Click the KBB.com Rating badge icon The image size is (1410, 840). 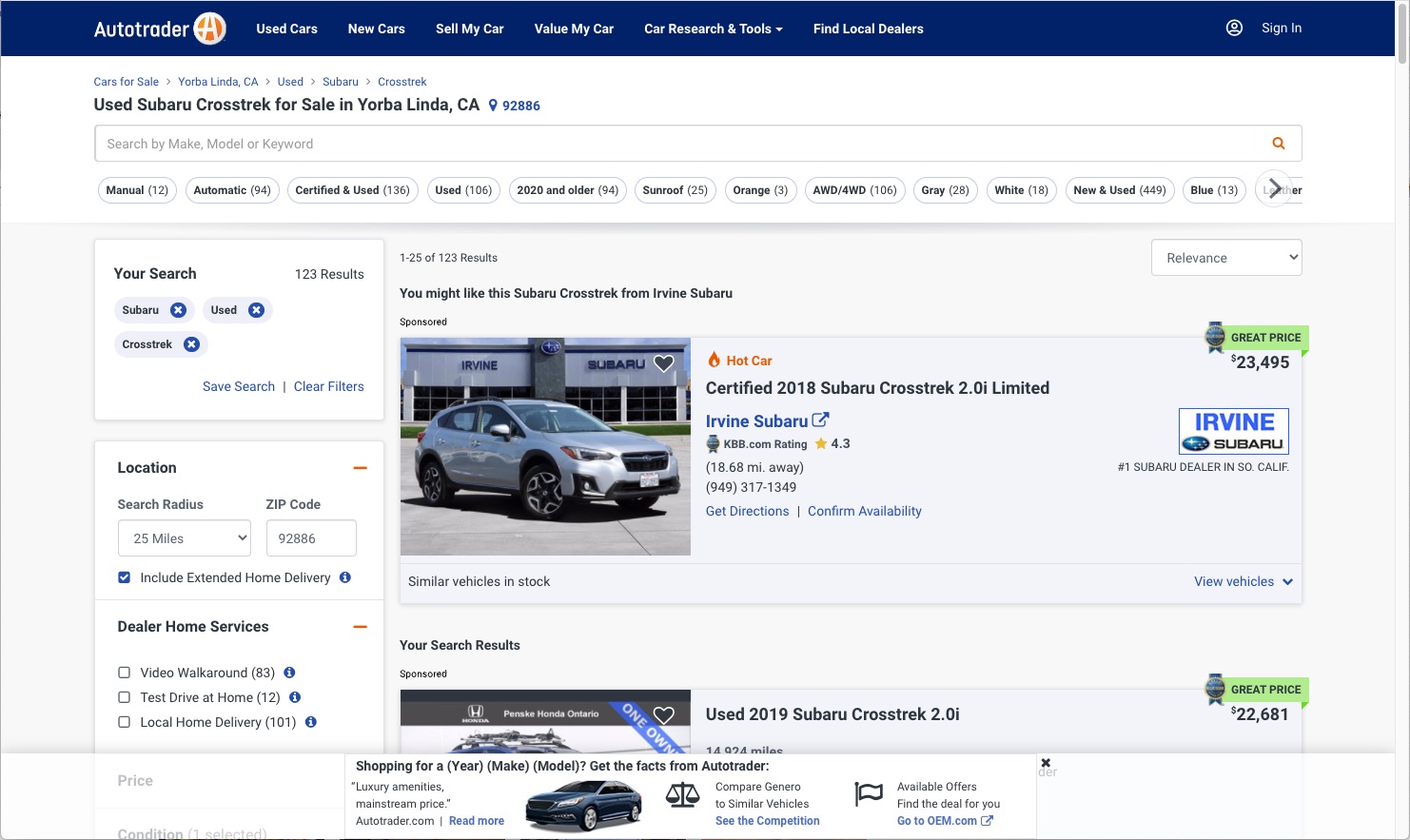[x=713, y=444]
